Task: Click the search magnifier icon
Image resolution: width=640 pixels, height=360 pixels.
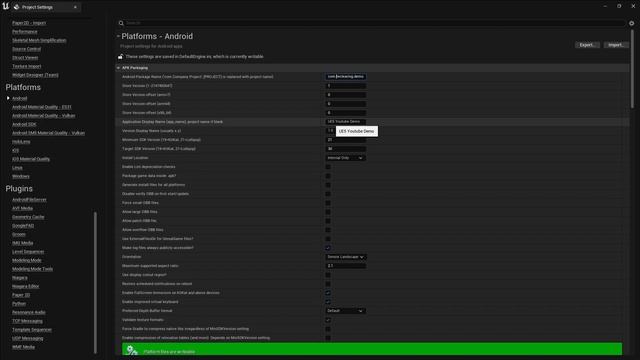Action: tap(121, 23)
